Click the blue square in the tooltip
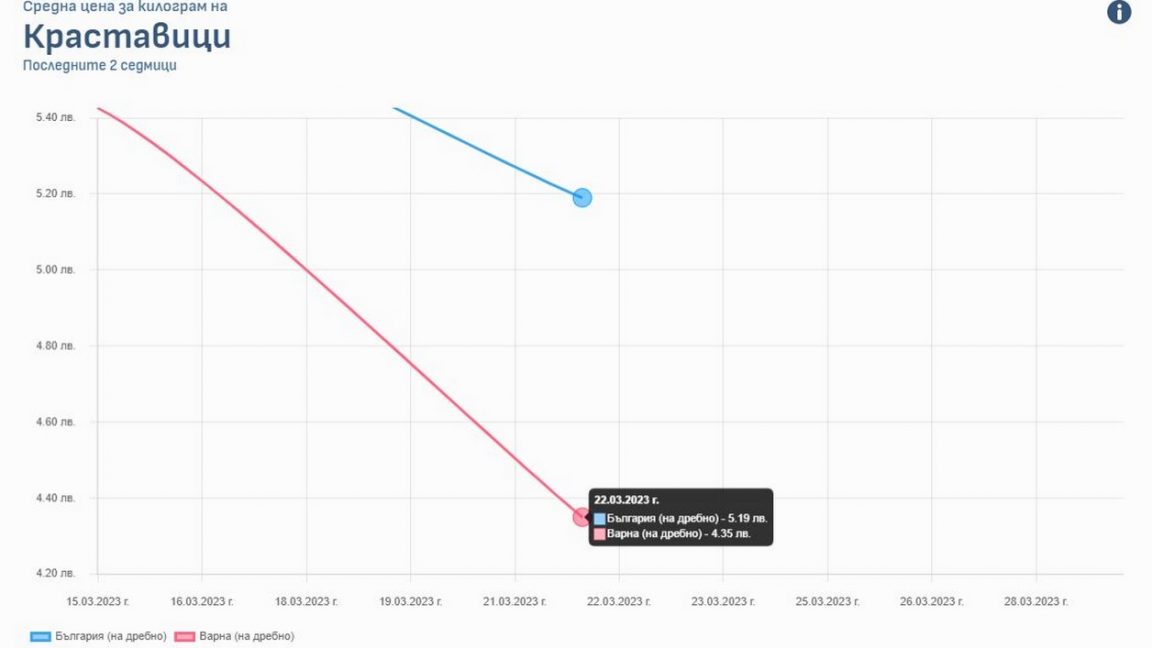1152x648 pixels. click(600, 519)
